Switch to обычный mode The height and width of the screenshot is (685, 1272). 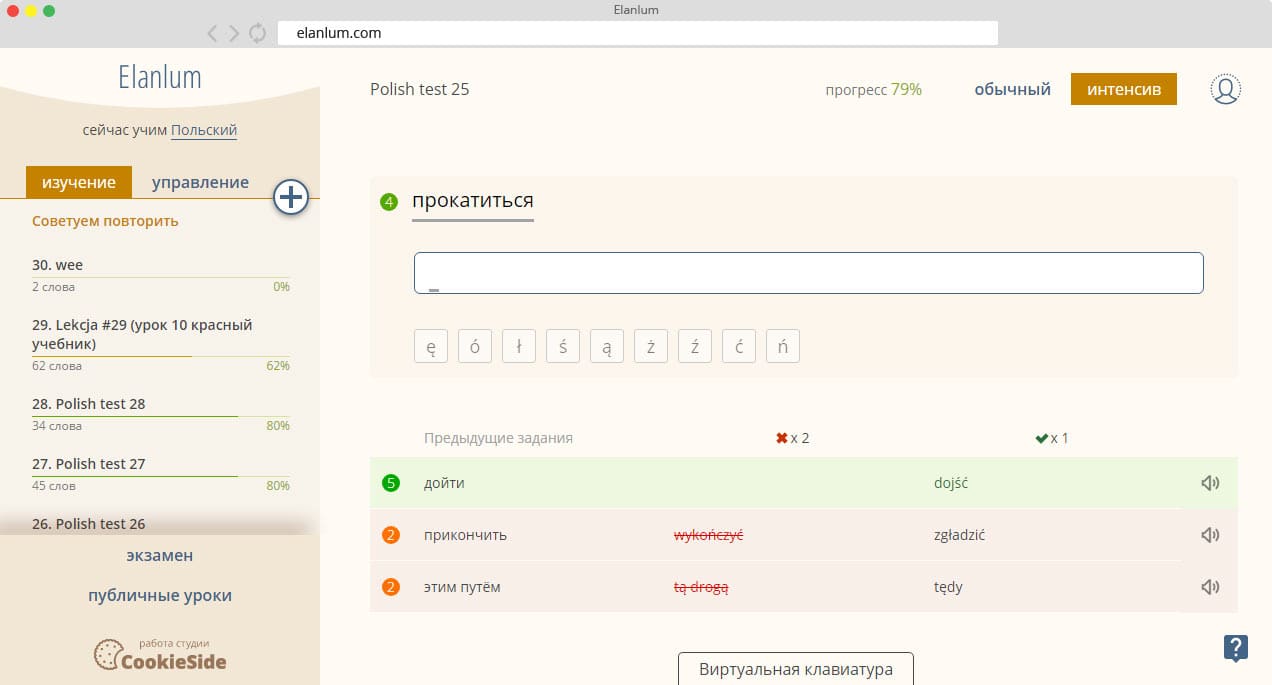tap(1012, 89)
